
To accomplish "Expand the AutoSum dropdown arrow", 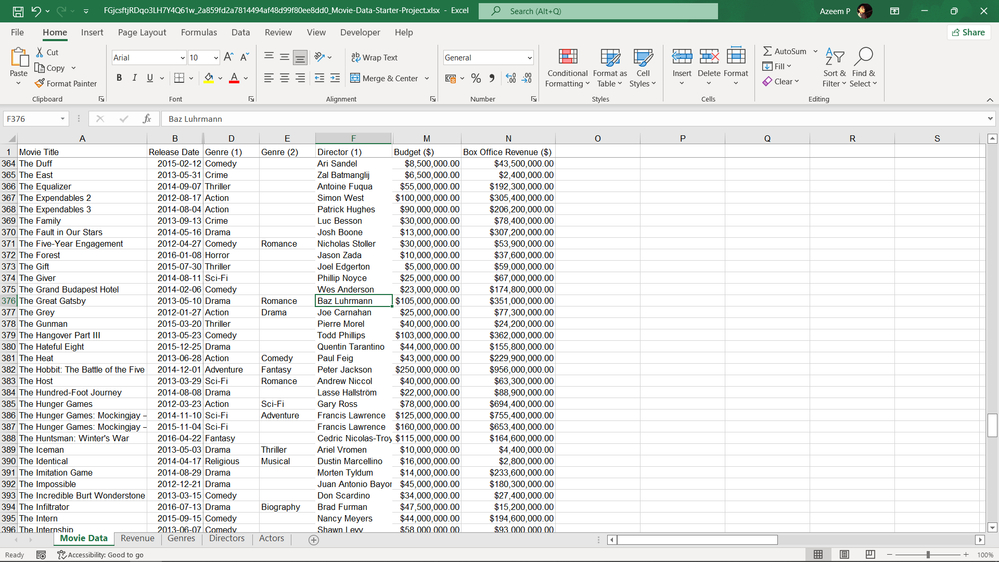I will pos(815,51).
